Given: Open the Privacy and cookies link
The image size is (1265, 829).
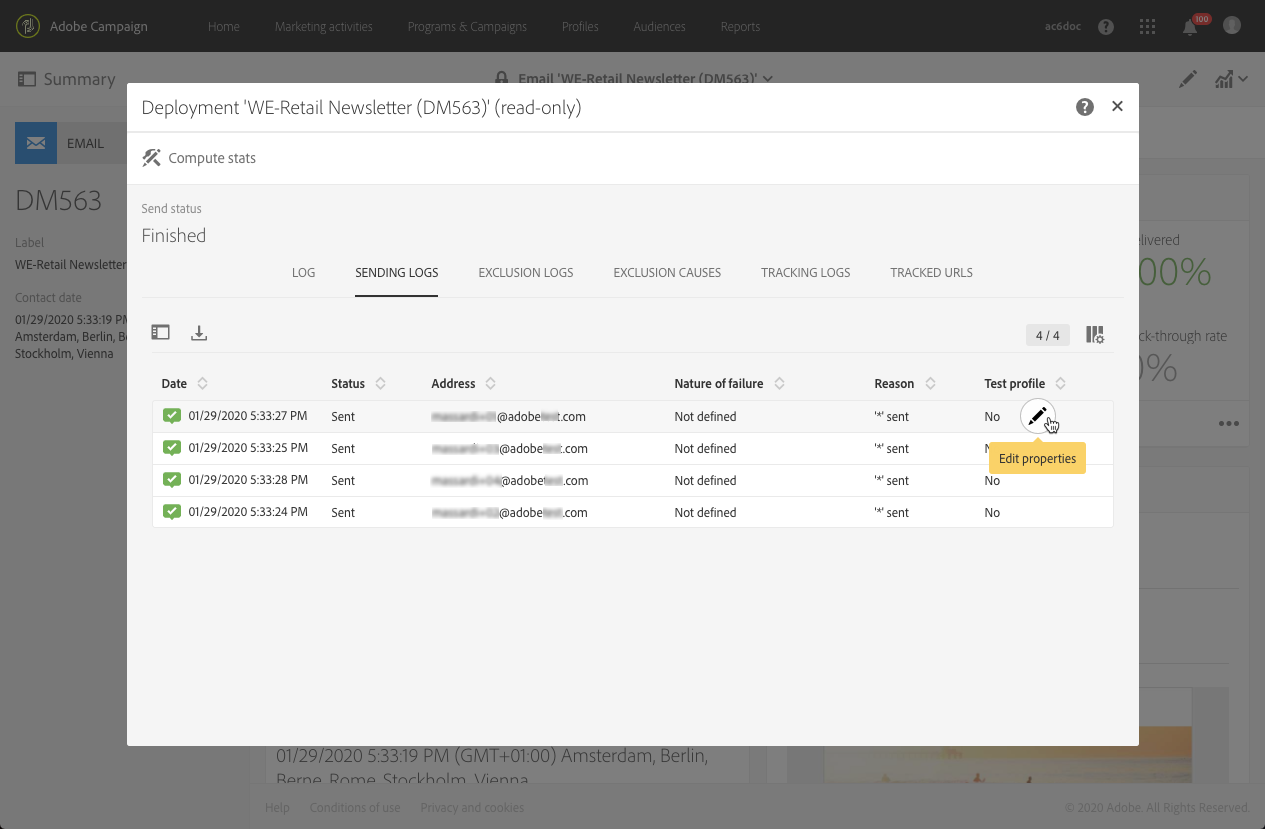Looking at the screenshot, I should coord(472,807).
